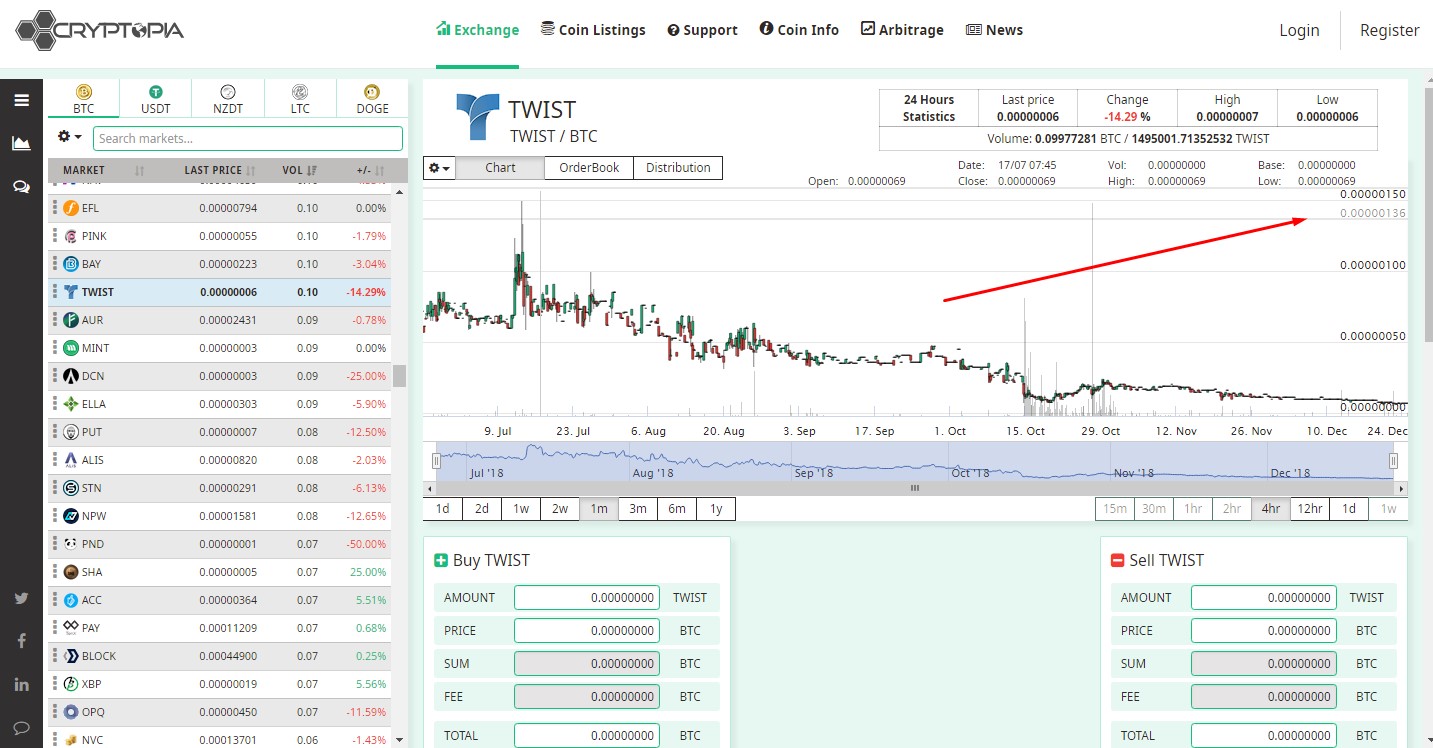1433x748 pixels.
Task: Set chart range to 1d
Action: (443, 509)
